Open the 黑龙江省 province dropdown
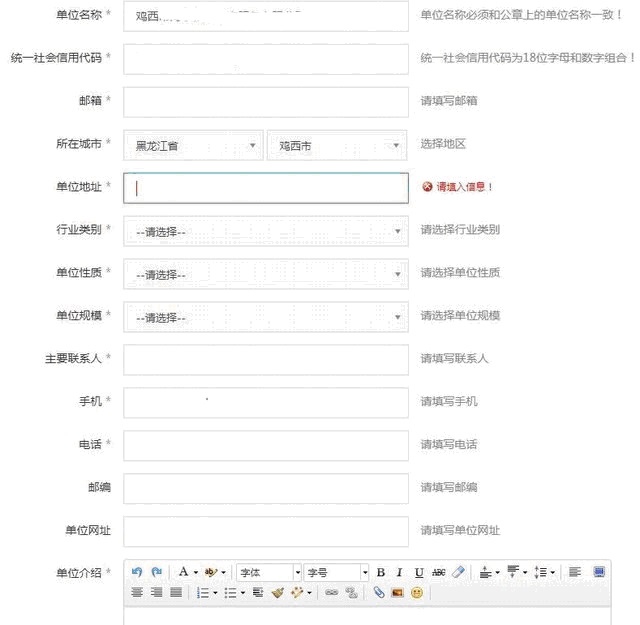The image size is (640, 625). pos(193,145)
